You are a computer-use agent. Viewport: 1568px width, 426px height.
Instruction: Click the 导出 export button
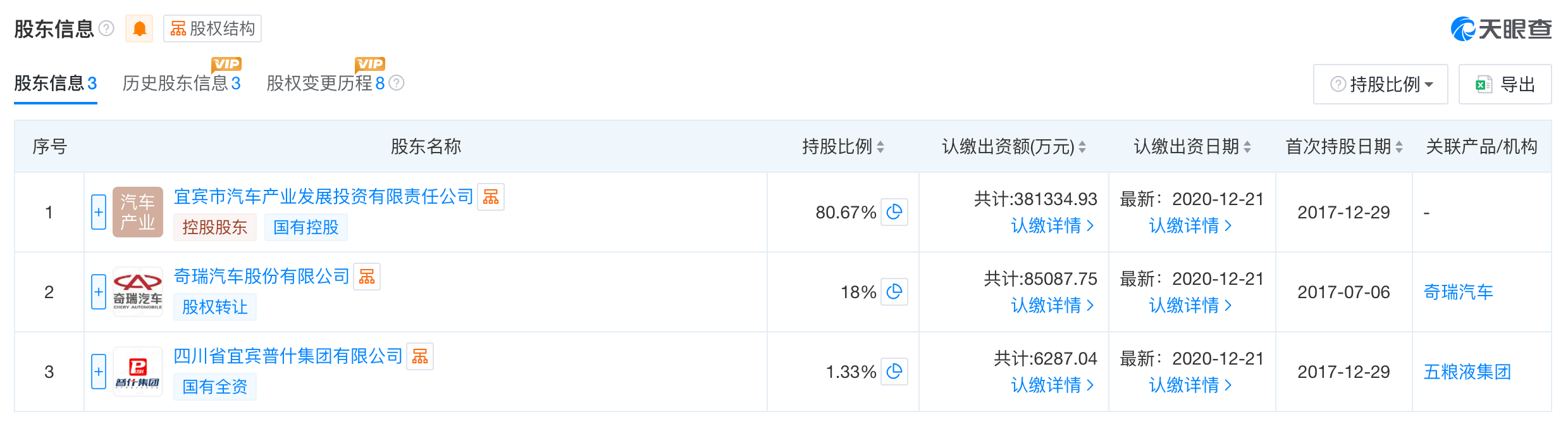pyautogui.click(x=1505, y=84)
